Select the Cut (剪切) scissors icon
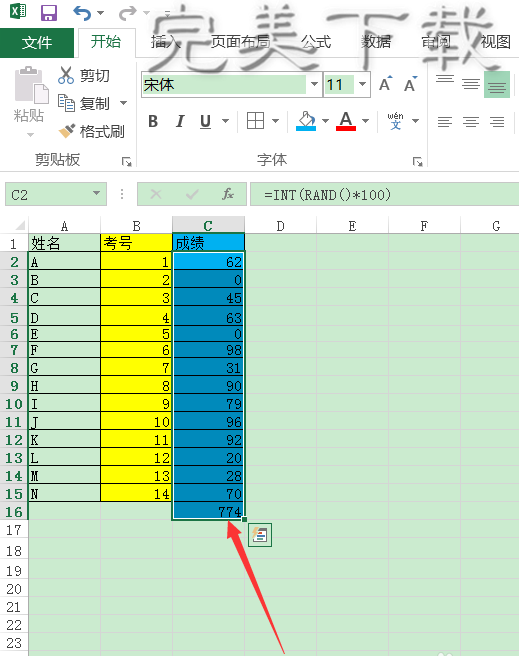Screen dimensions: 519x656 [x=66, y=75]
